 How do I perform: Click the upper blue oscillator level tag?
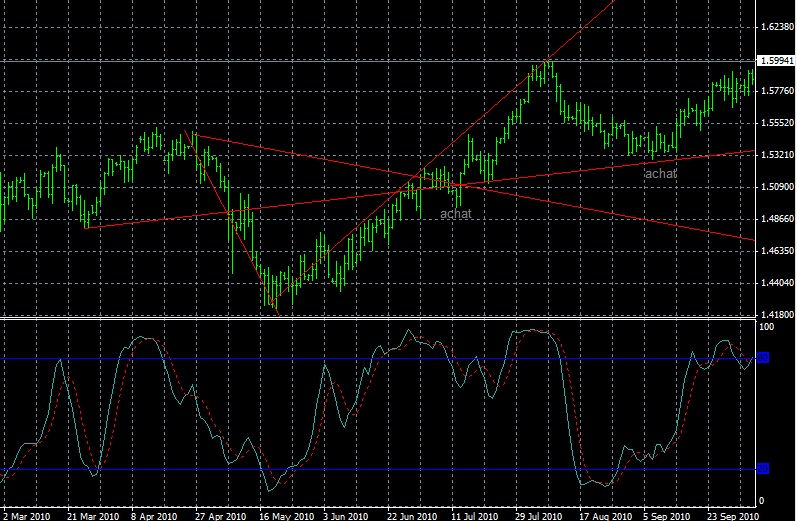point(763,358)
